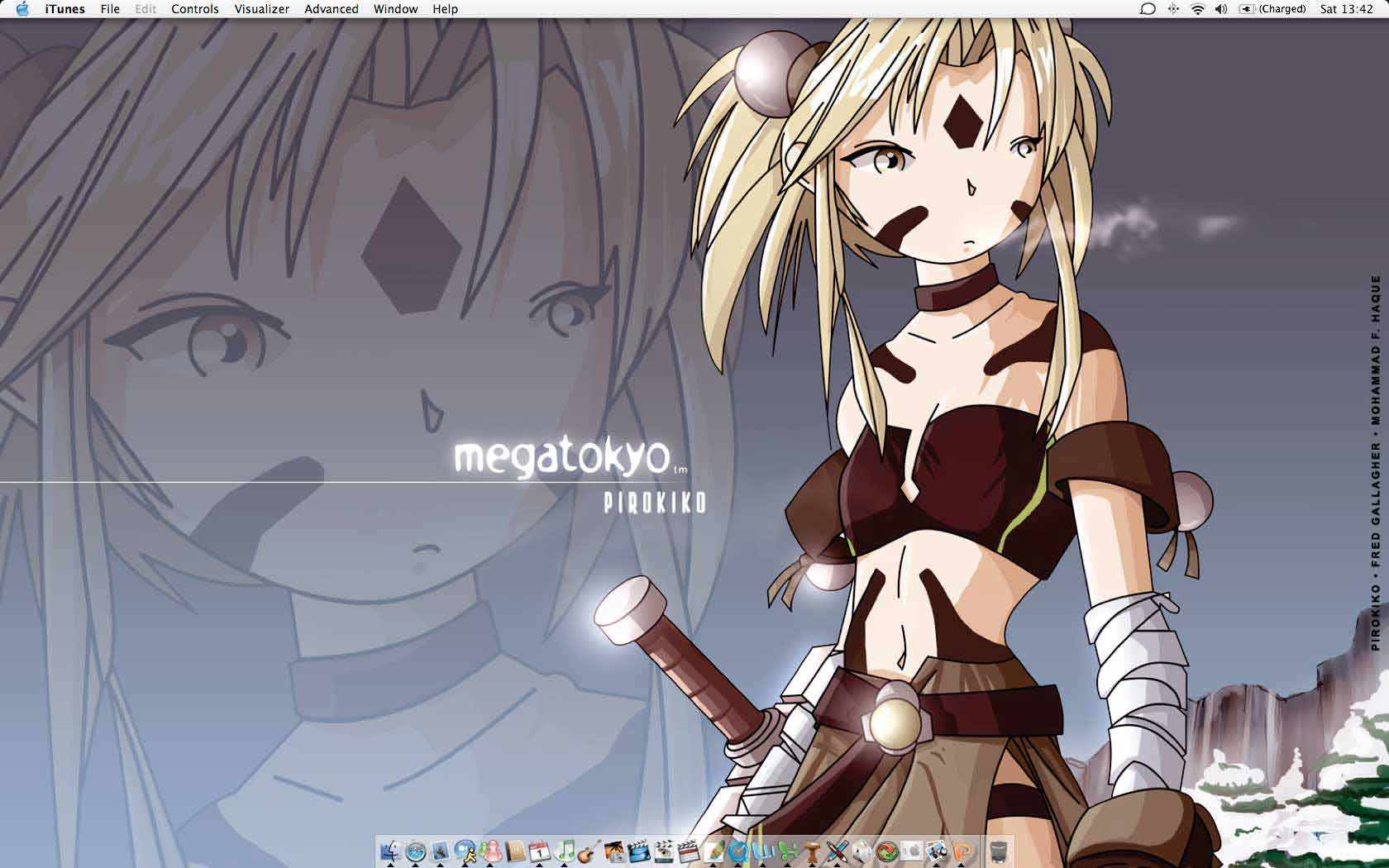The height and width of the screenshot is (868, 1389).
Task: Open MSN Messenger buddies icon in Dock
Action: coord(489,851)
